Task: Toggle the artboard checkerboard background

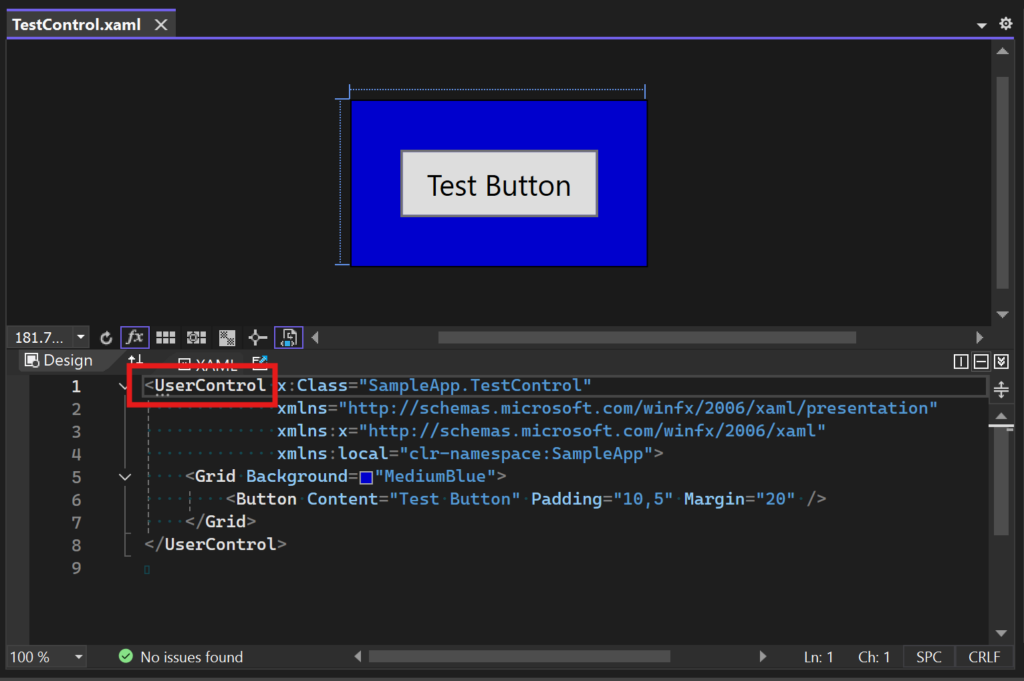Action: [x=227, y=338]
